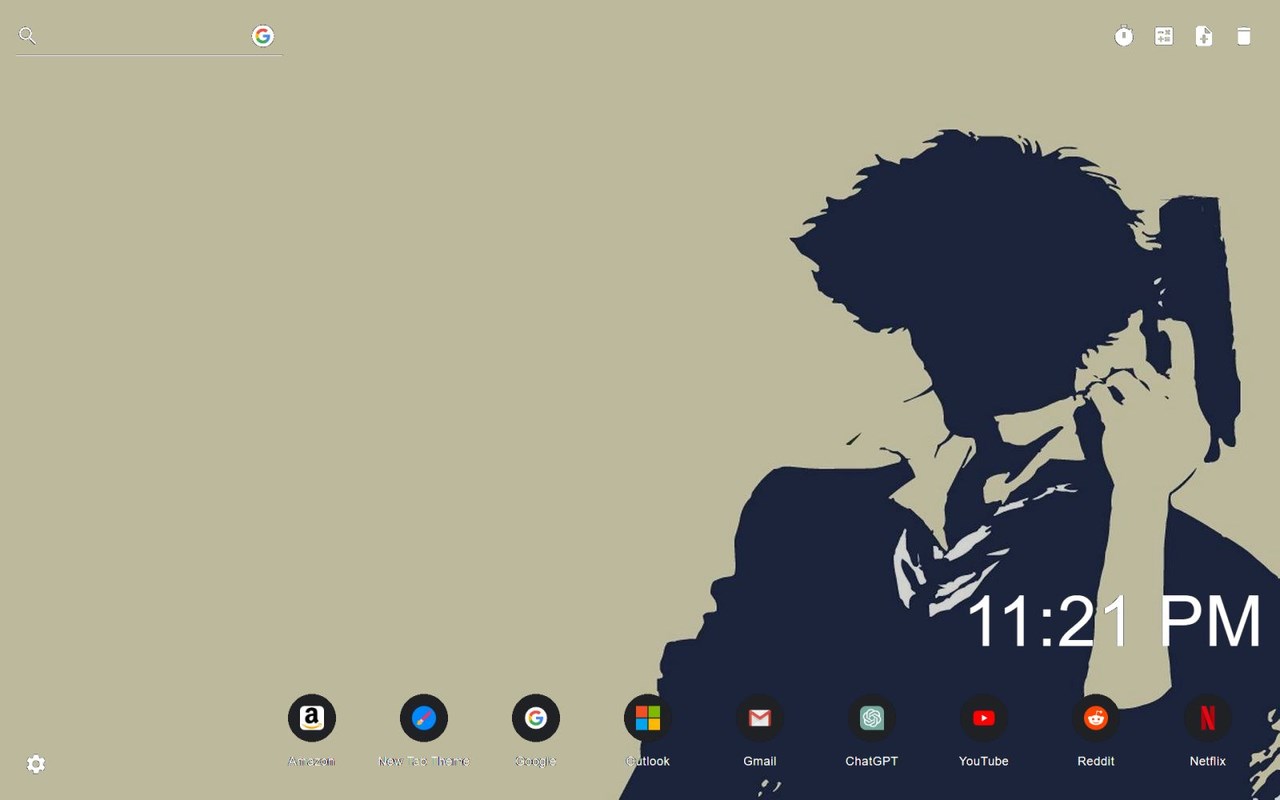Open the New Tab Theme shortcut
Screen dimensions: 1280x800
pos(424,718)
